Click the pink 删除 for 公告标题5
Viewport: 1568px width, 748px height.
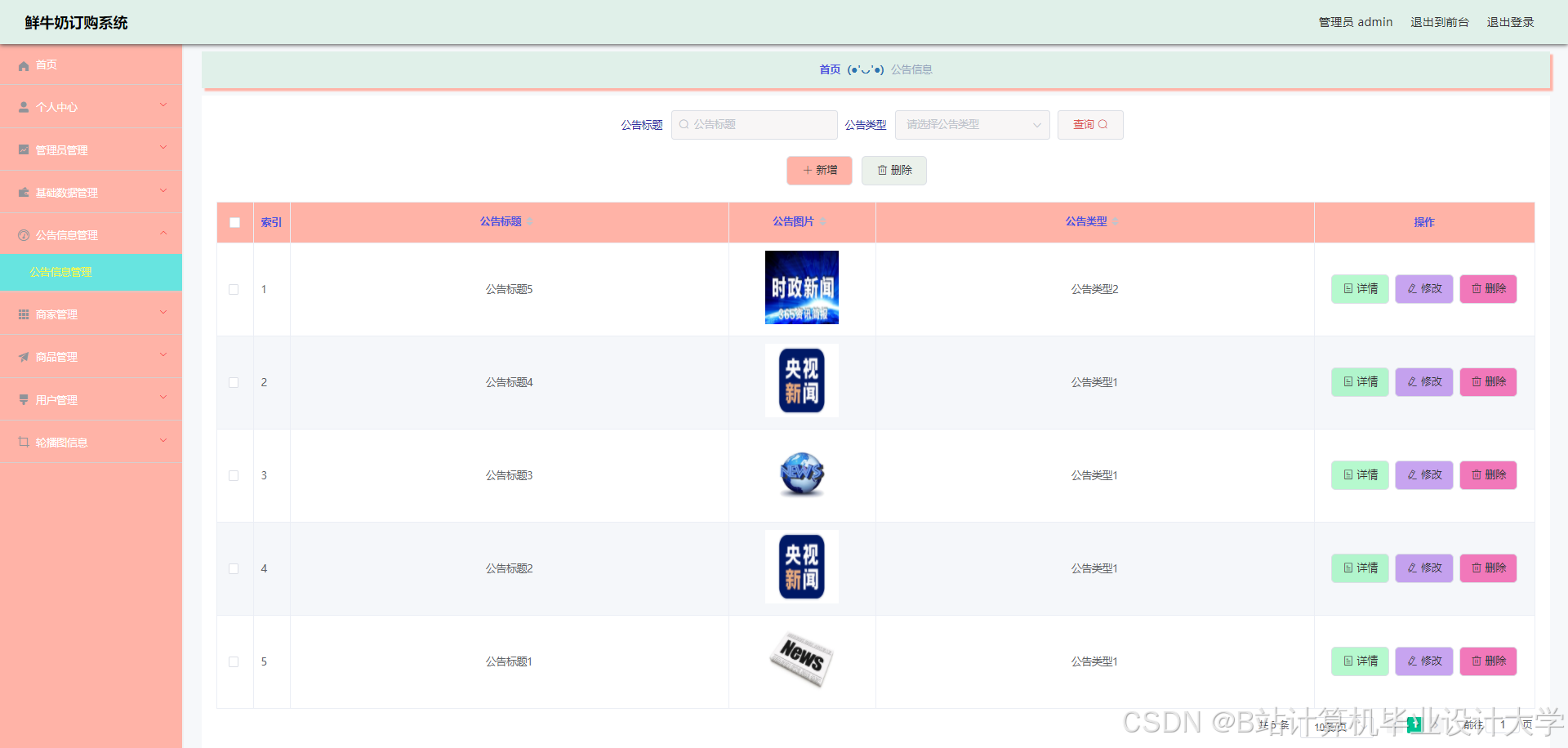click(1488, 289)
